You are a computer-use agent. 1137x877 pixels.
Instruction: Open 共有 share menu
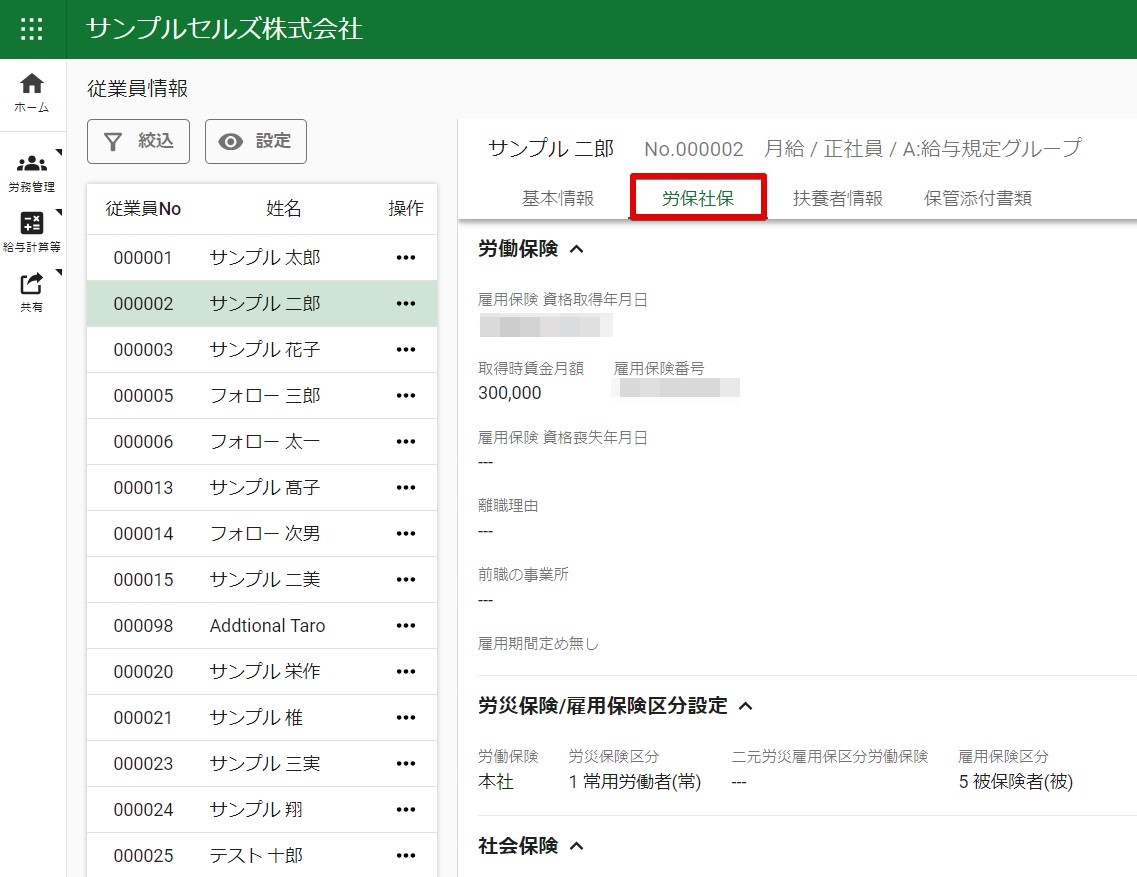(x=32, y=292)
